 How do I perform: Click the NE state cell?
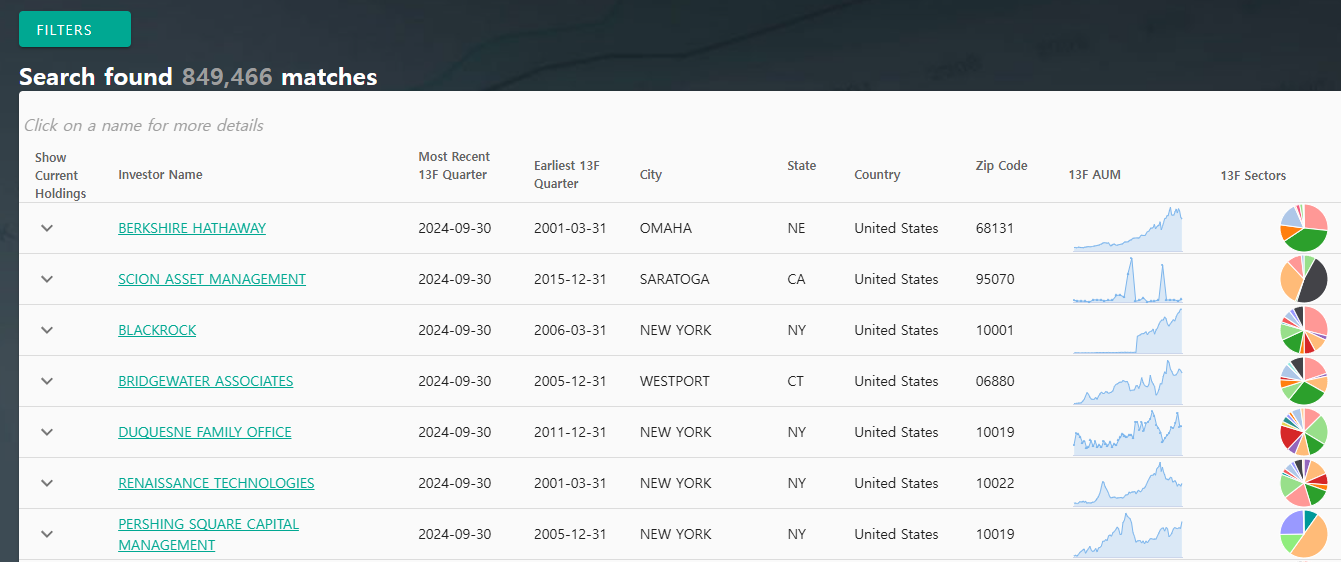pos(796,228)
